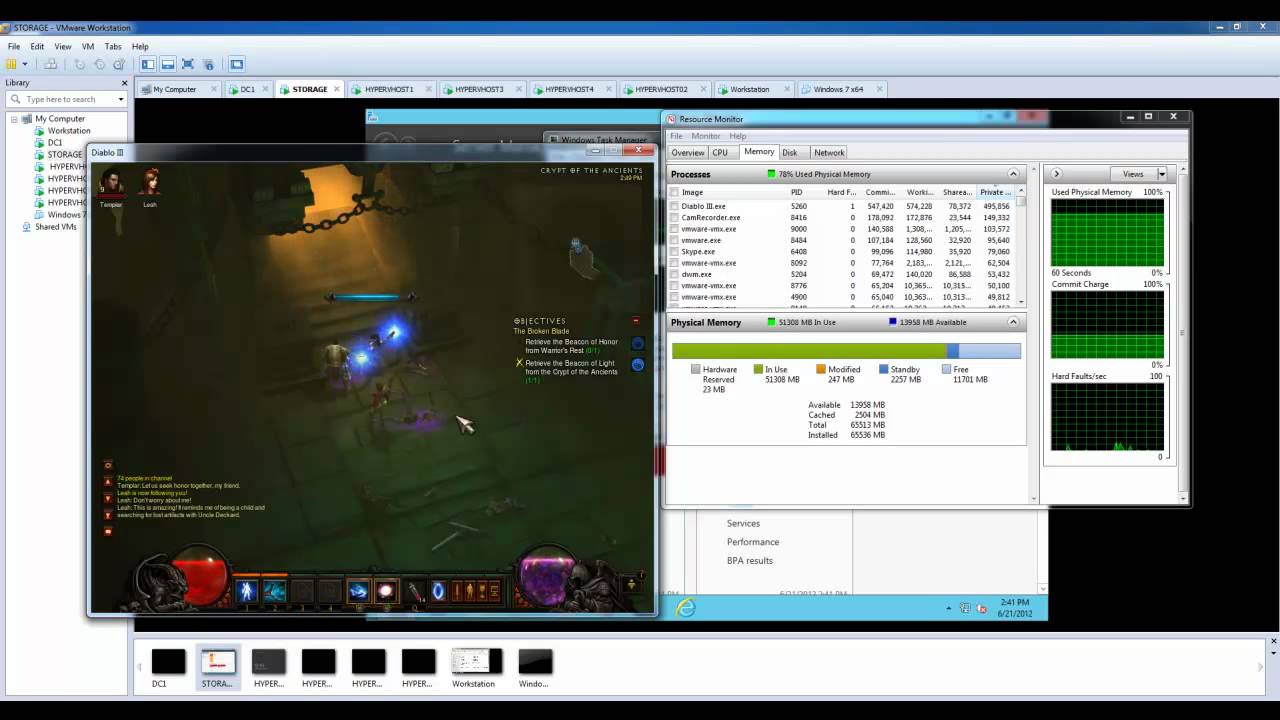Close the DC1 tab

click(265, 89)
